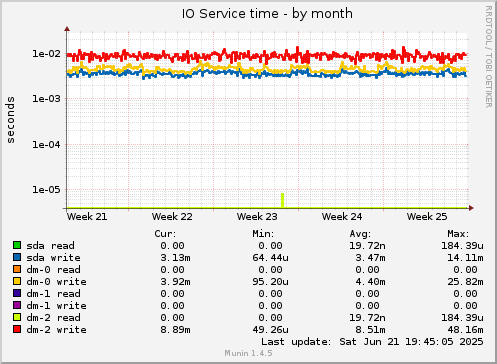Viewport: 497px width, 364px height.
Task: Click the 'sda write' legend label
Action: pos(53,258)
